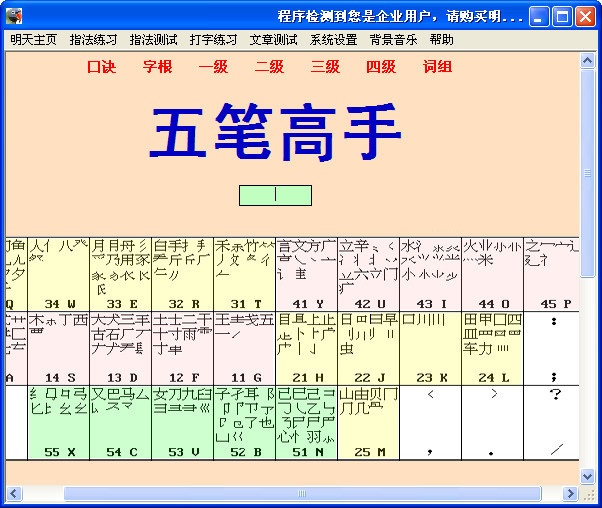Click the comma and less-than key cell
Viewport: 602px width, 508px height.
pyautogui.click(x=430, y=422)
